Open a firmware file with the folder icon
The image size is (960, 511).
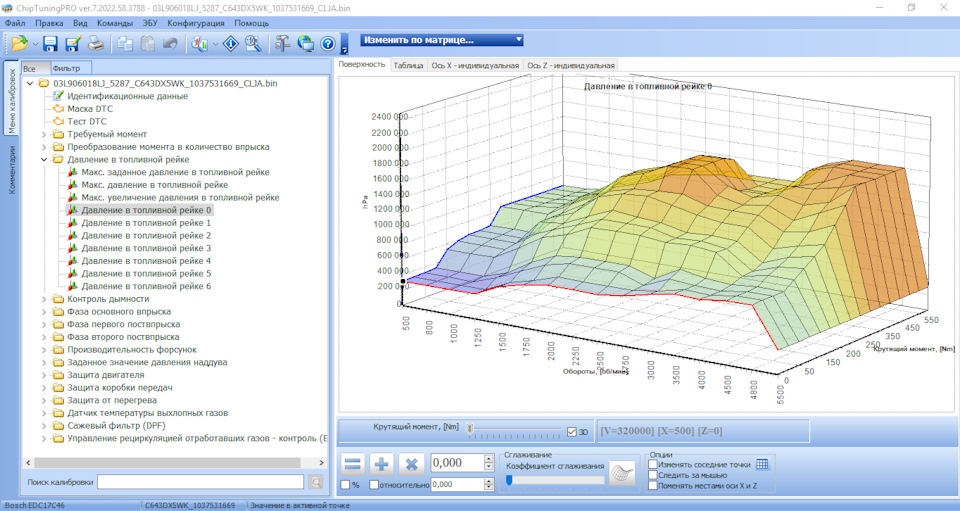[x=19, y=43]
